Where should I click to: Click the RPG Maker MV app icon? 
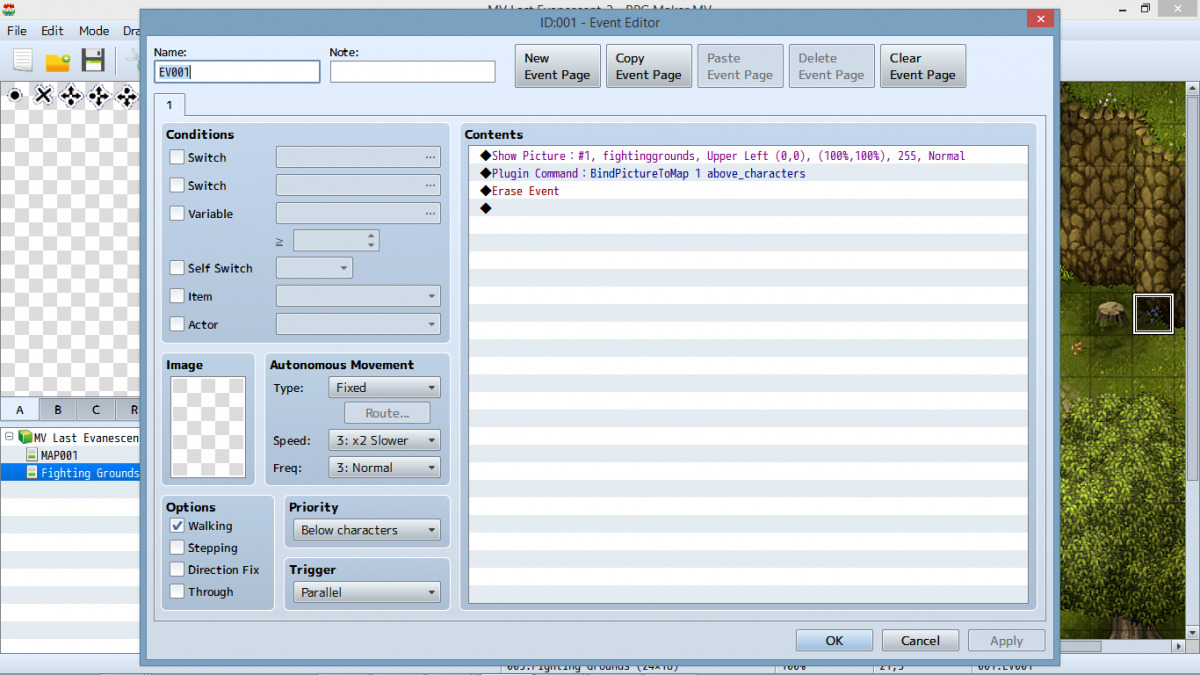(10, 9)
